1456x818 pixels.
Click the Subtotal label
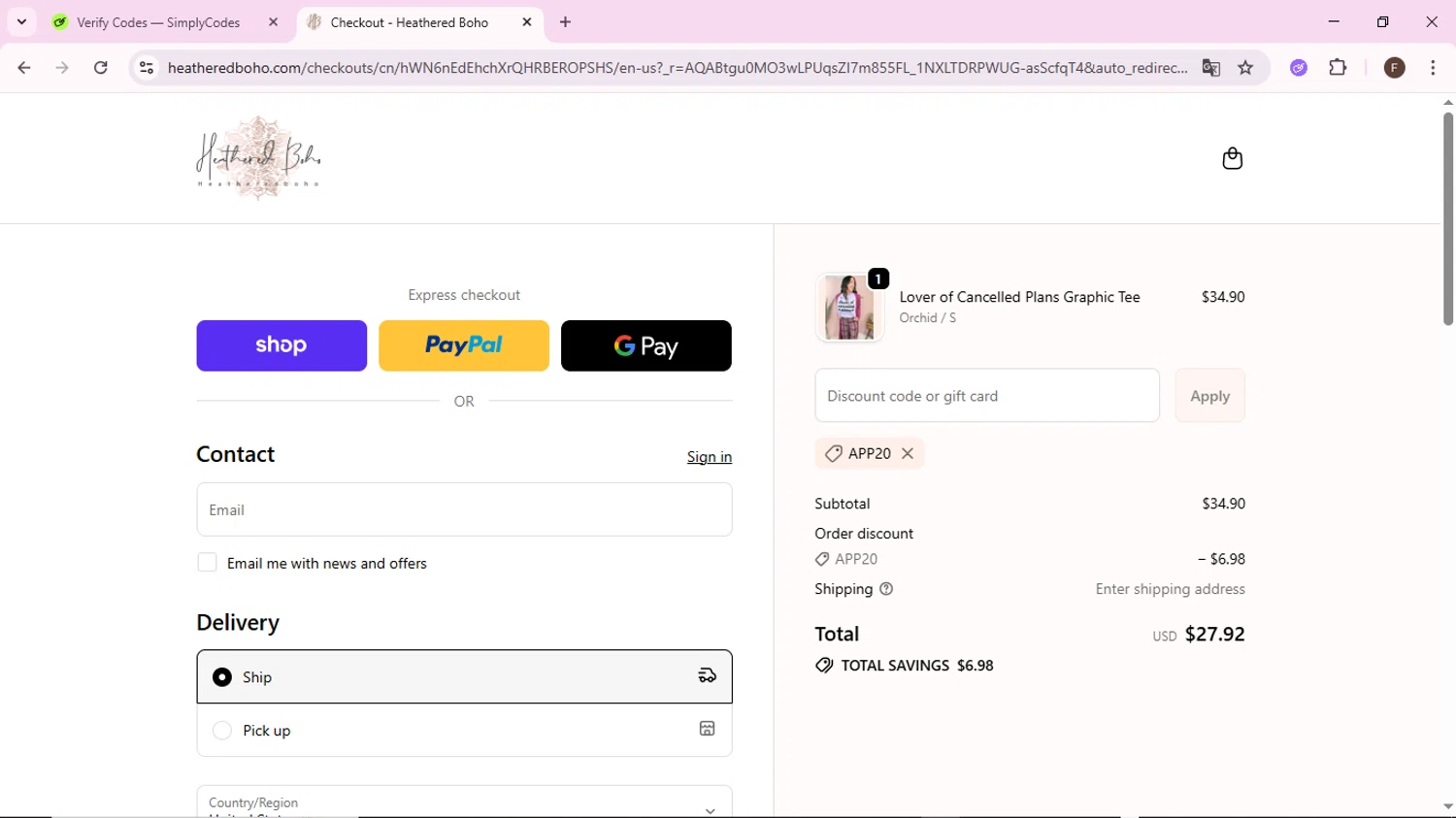point(843,504)
